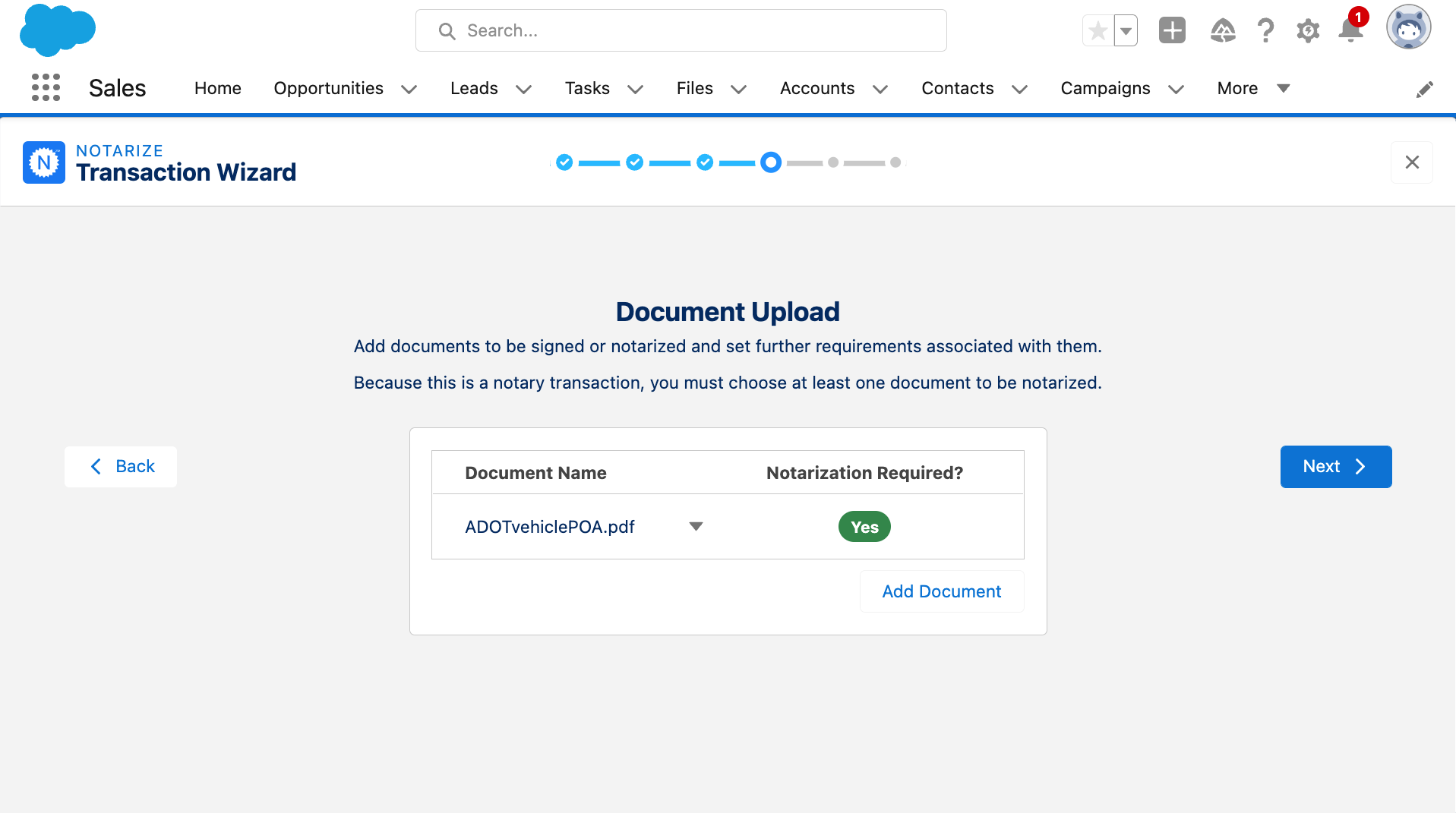The width and height of the screenshot is (1456, 813).
Task: Toggle the Yes notarization pill for ADOTvehiclePOA.pdf
Action: point(864,526)
